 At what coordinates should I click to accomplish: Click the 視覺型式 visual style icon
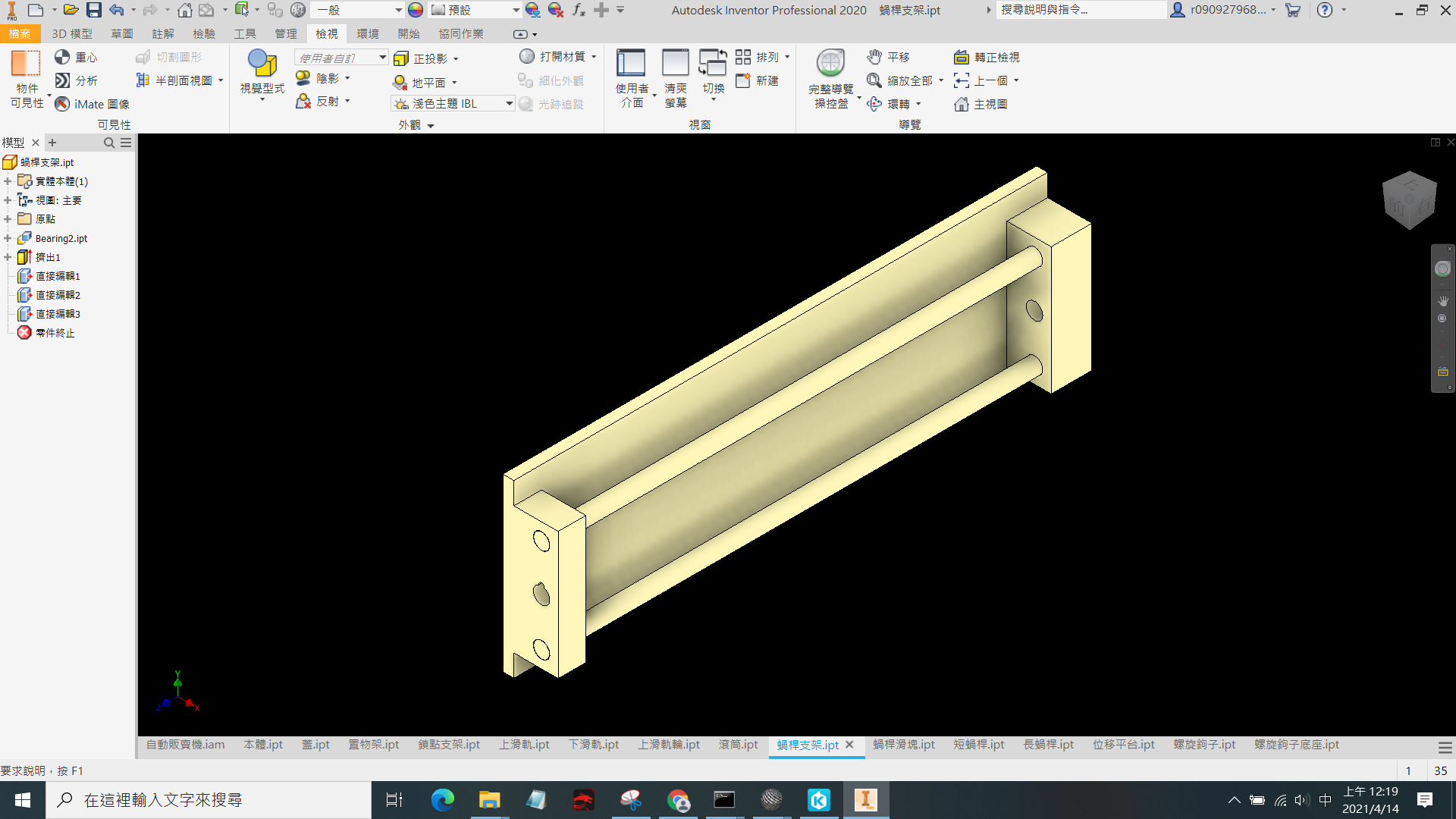[x=262, y=63]
